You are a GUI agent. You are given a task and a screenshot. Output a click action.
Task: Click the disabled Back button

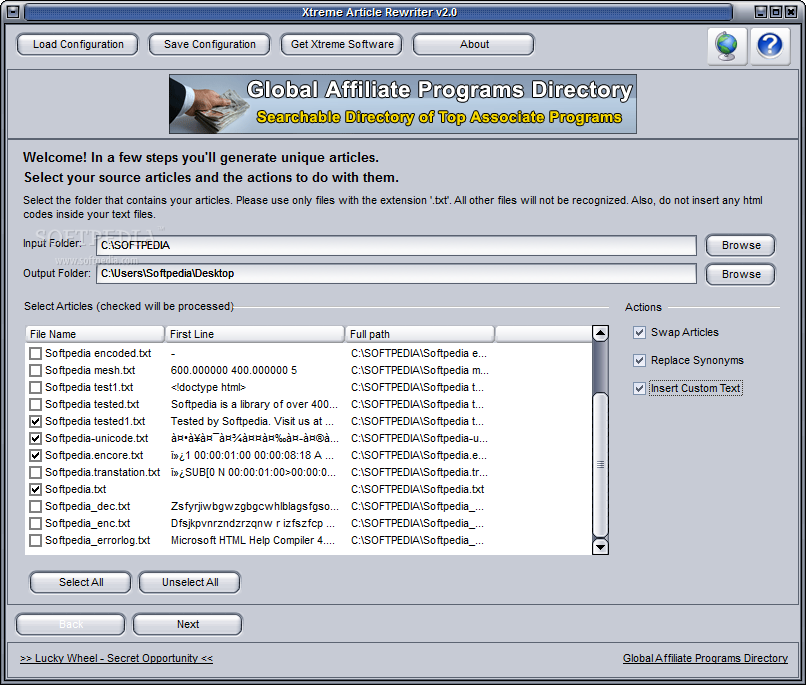(x=71, y=624)
